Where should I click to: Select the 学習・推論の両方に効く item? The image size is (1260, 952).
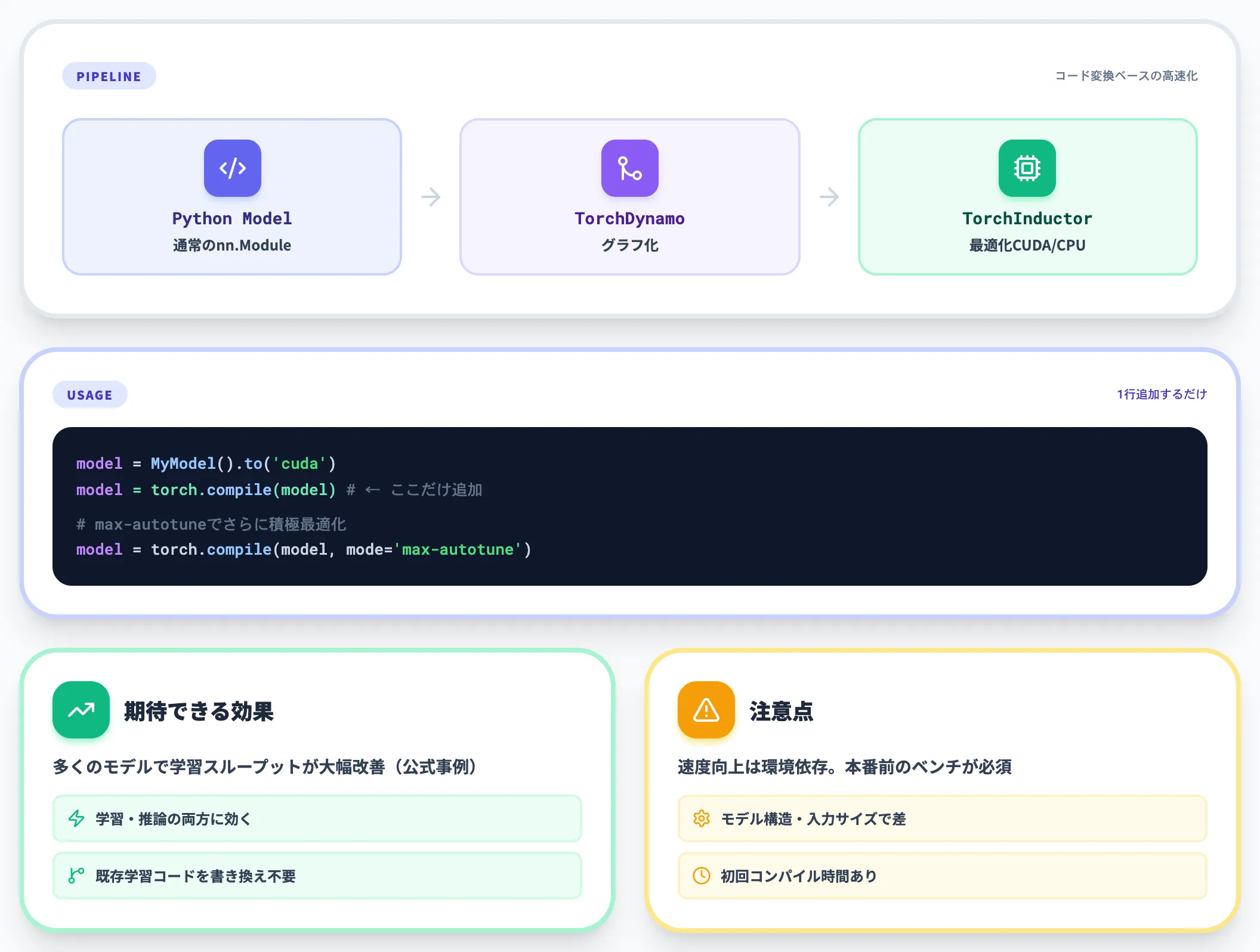point(317,818)
